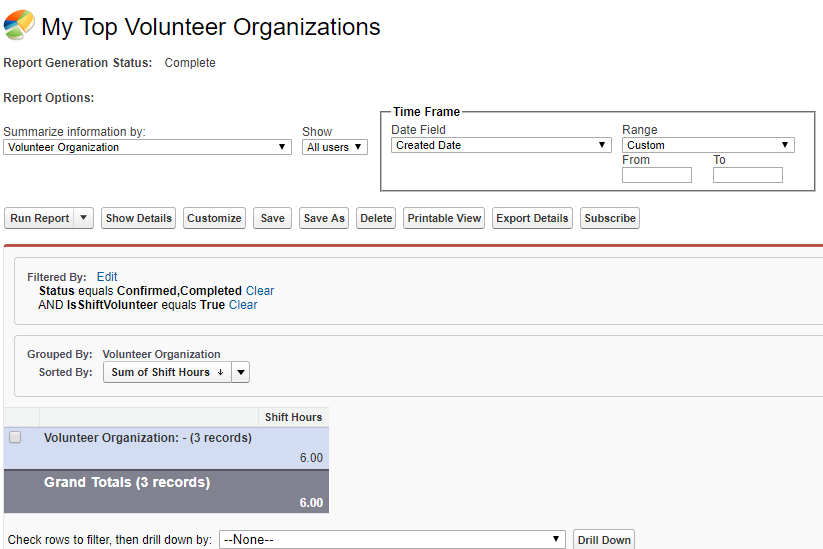Check the Volunteer Organization row checkbox
The width and height of the screenshot is (823, 549).
pyautogui.click(x=15, y=437)
